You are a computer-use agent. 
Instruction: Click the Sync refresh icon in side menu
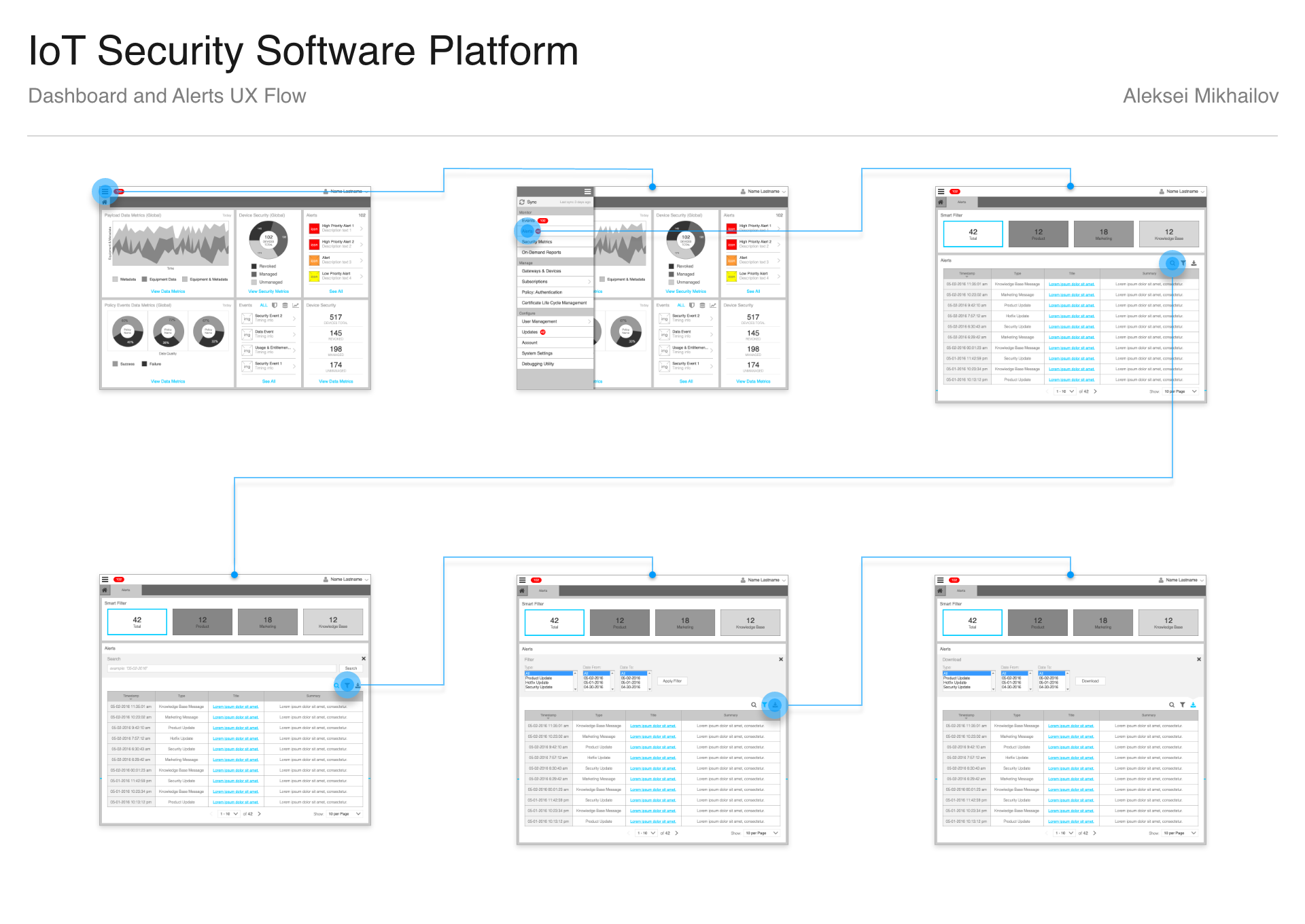522,202
